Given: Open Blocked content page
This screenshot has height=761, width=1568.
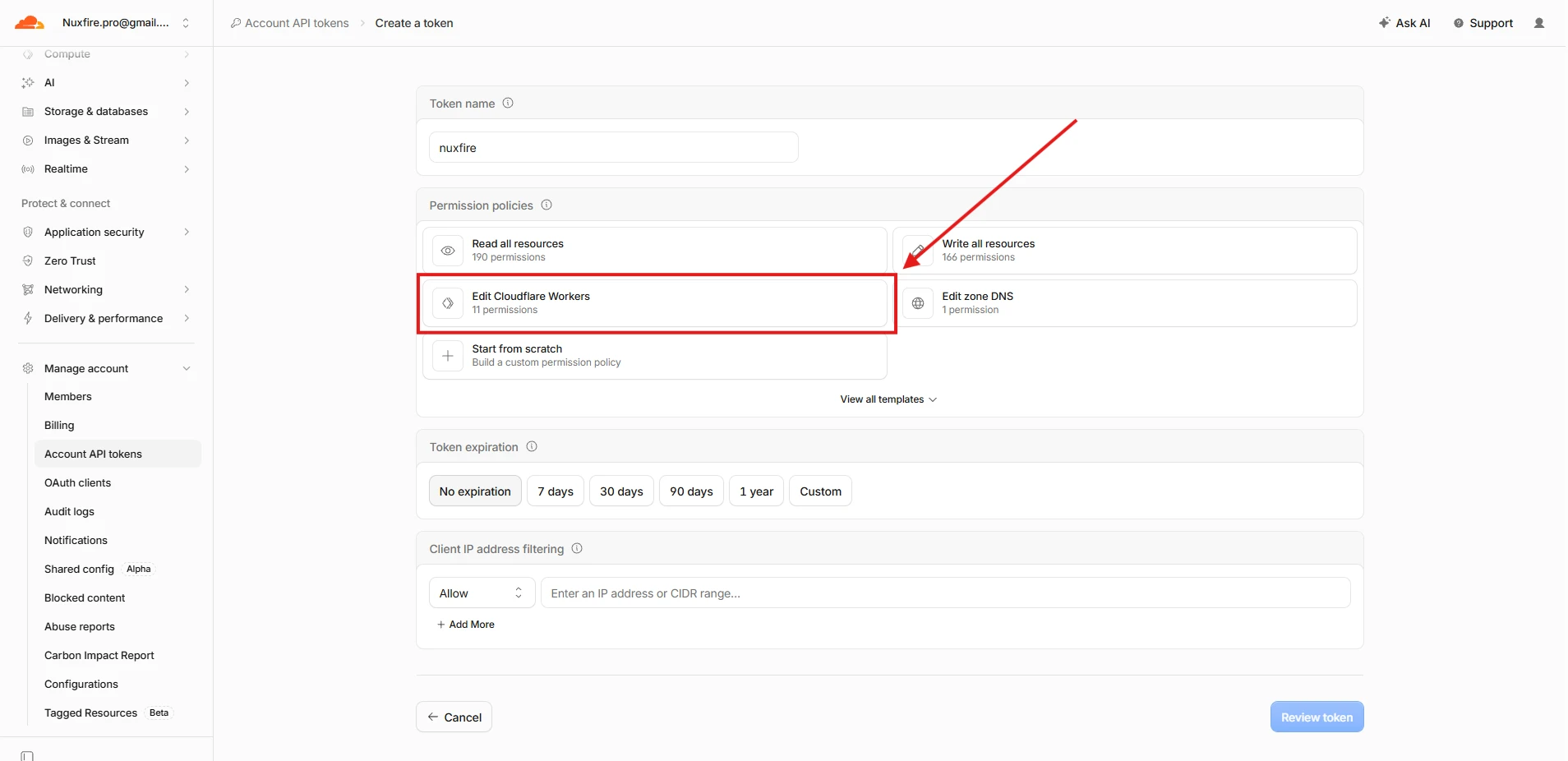Looking at the screenshot, I should pos(118,598).
